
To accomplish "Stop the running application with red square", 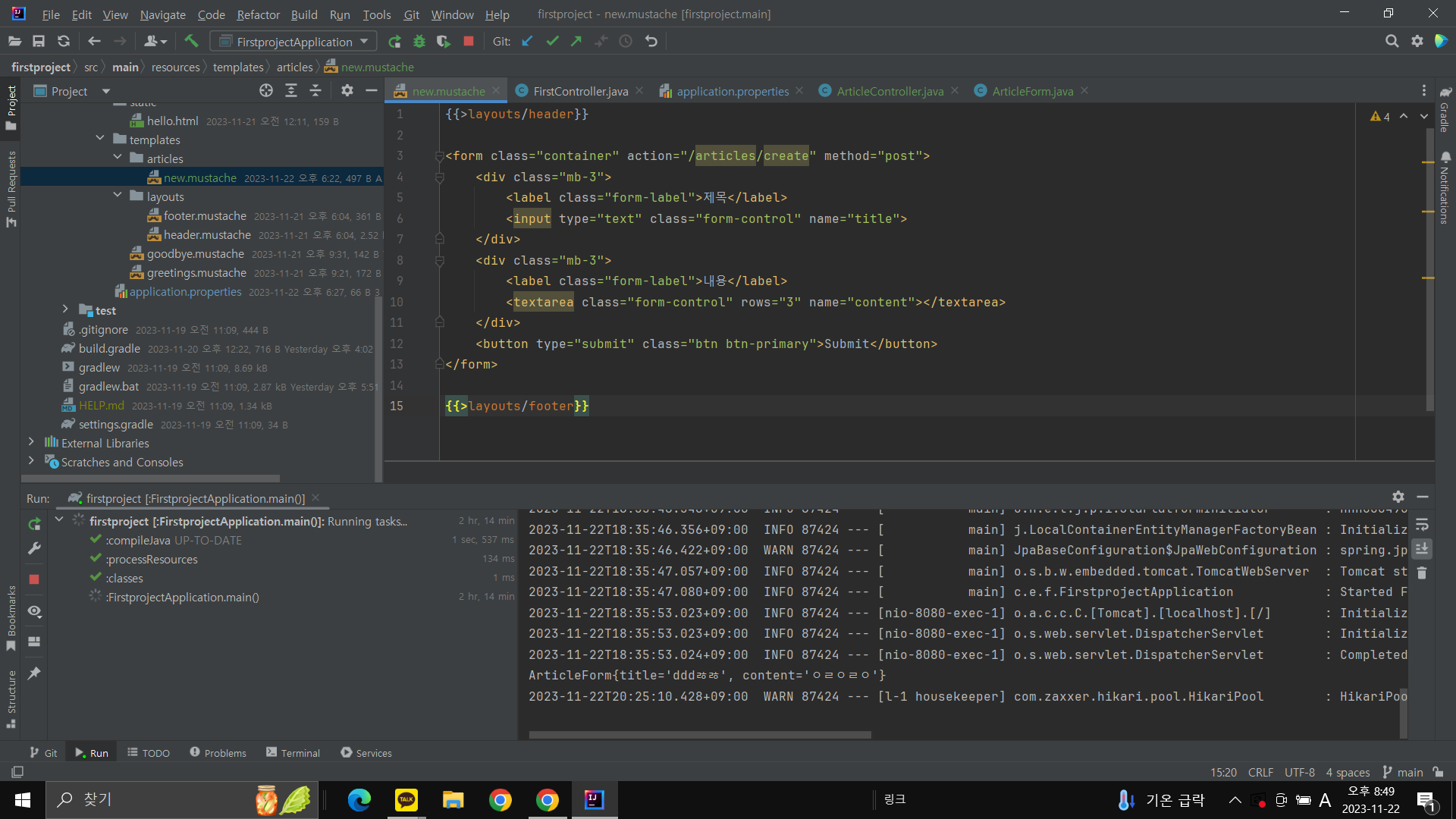I will tap(469, 41).
